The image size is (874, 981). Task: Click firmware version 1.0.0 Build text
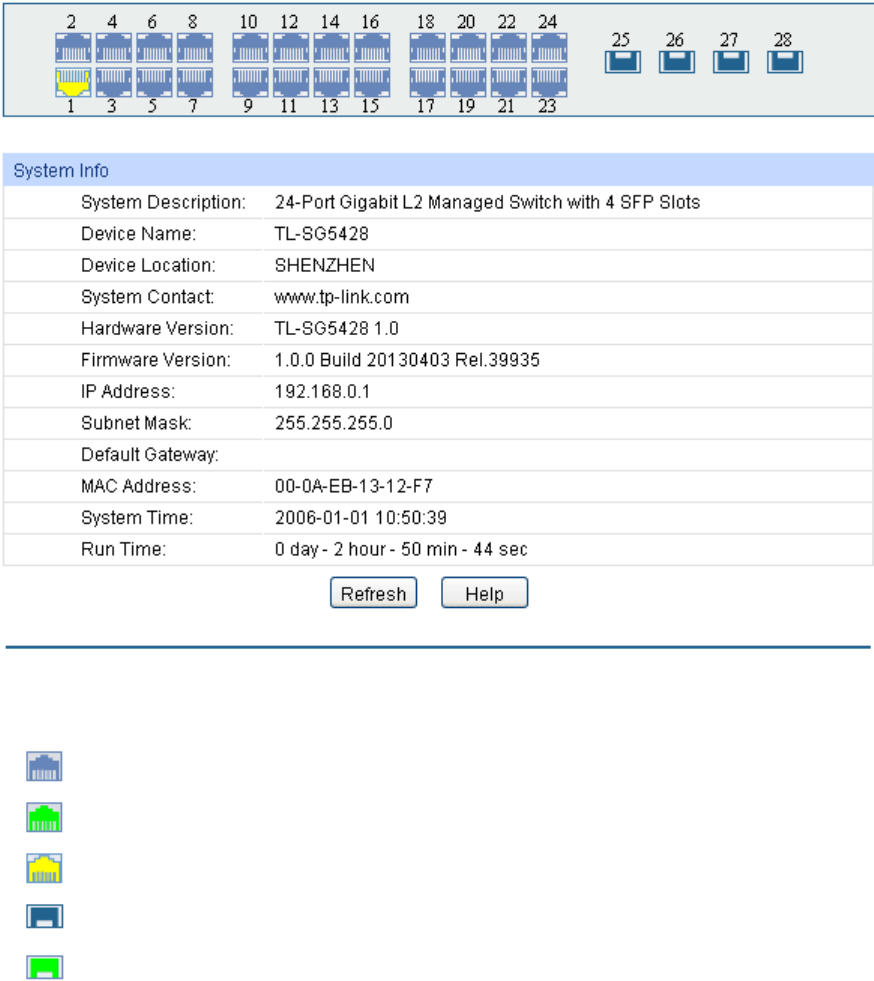(x=407, y=360)
